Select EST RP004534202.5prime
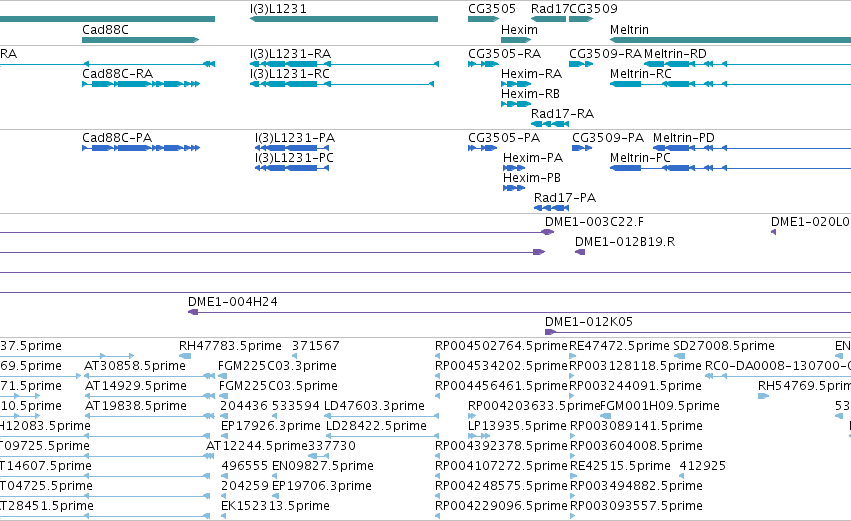 (437, 376)
